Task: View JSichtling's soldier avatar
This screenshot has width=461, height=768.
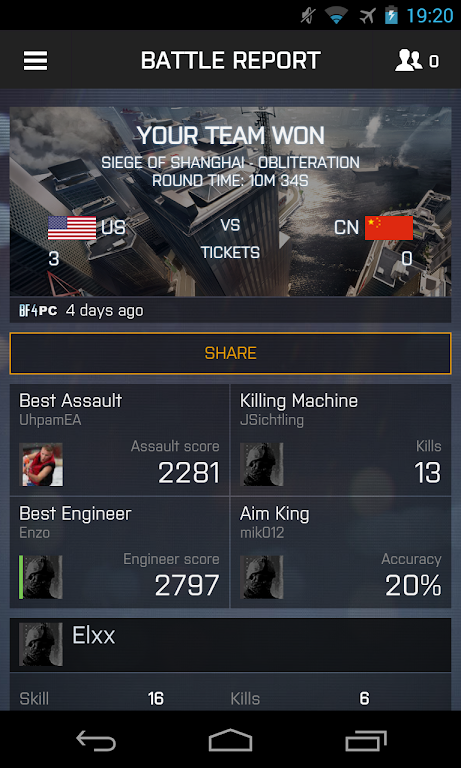Action: coord(262,464)
